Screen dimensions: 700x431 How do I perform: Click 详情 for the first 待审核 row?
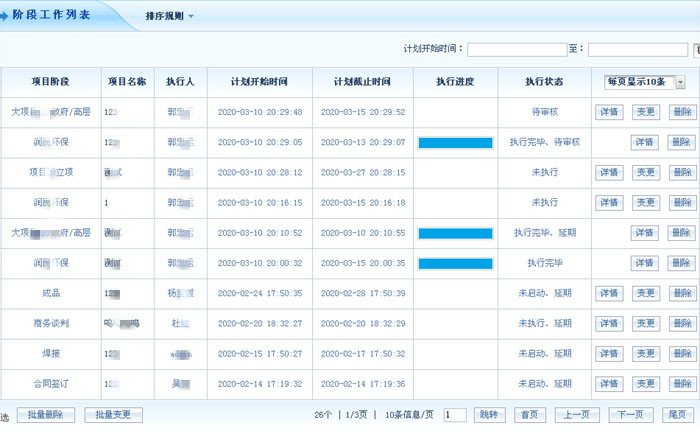[x=609, y=113]
